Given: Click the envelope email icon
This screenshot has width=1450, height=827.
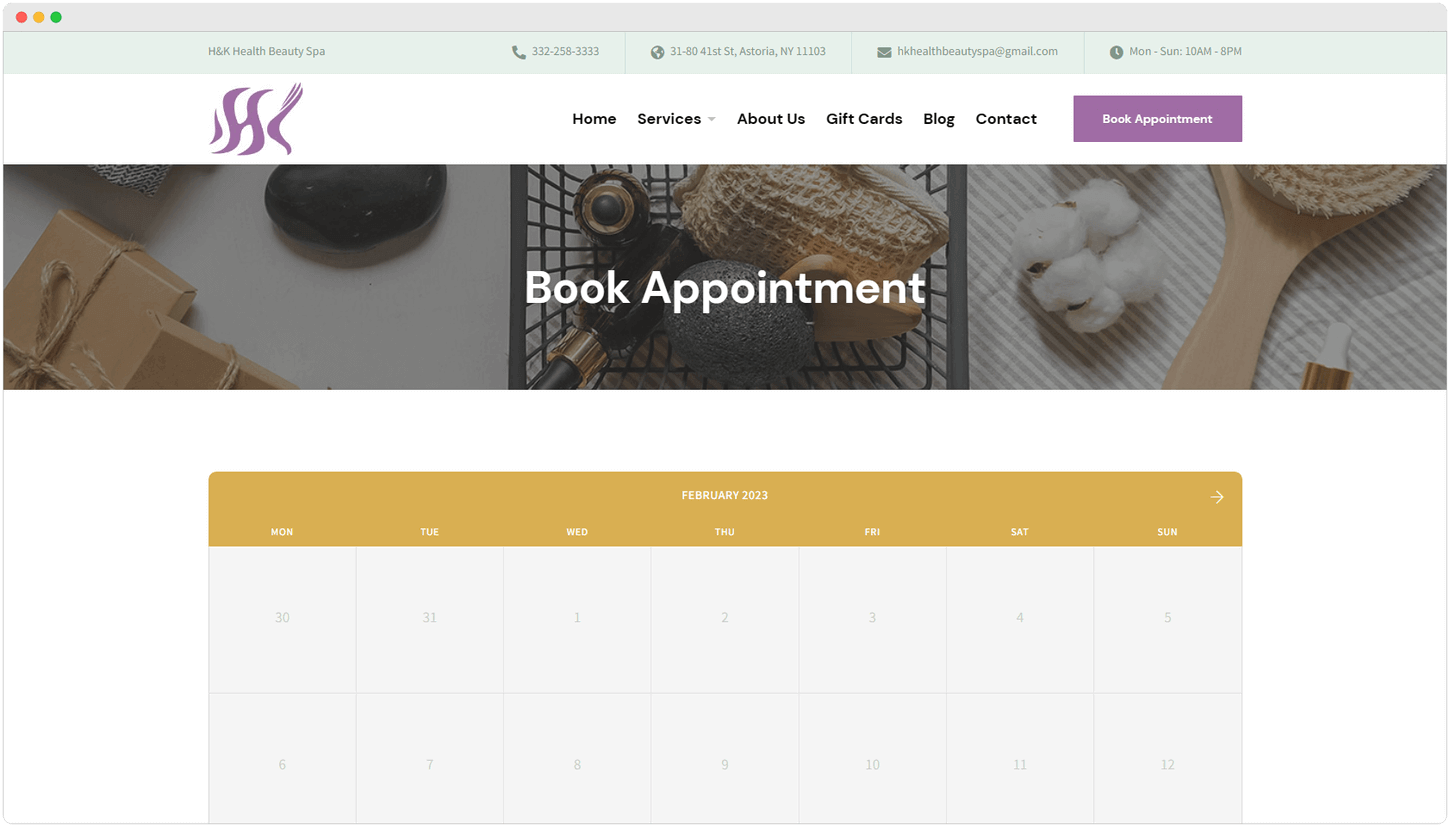Looking at the screenshot, I should pyautogui.click(x=884, y=52).
